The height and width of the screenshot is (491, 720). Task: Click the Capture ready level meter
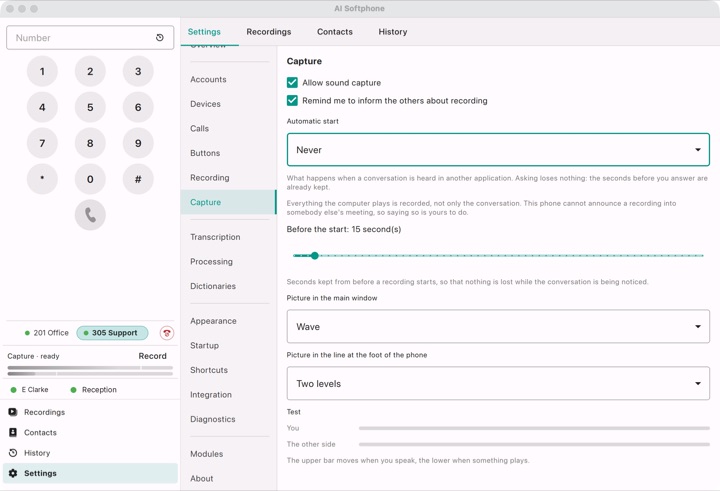coord(90,371)
